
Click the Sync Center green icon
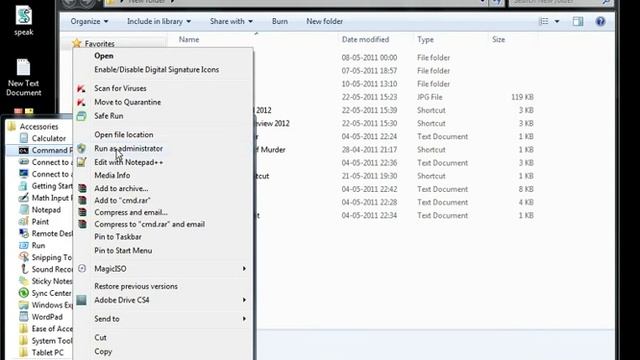click(x=24, y=293)
